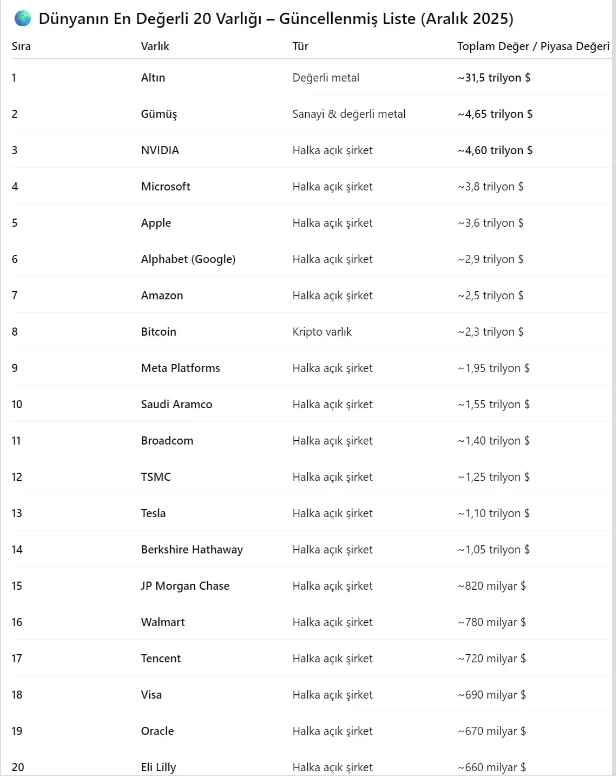
Task: Select the 'Gümüş' asset cell
Action: [158, 114]
